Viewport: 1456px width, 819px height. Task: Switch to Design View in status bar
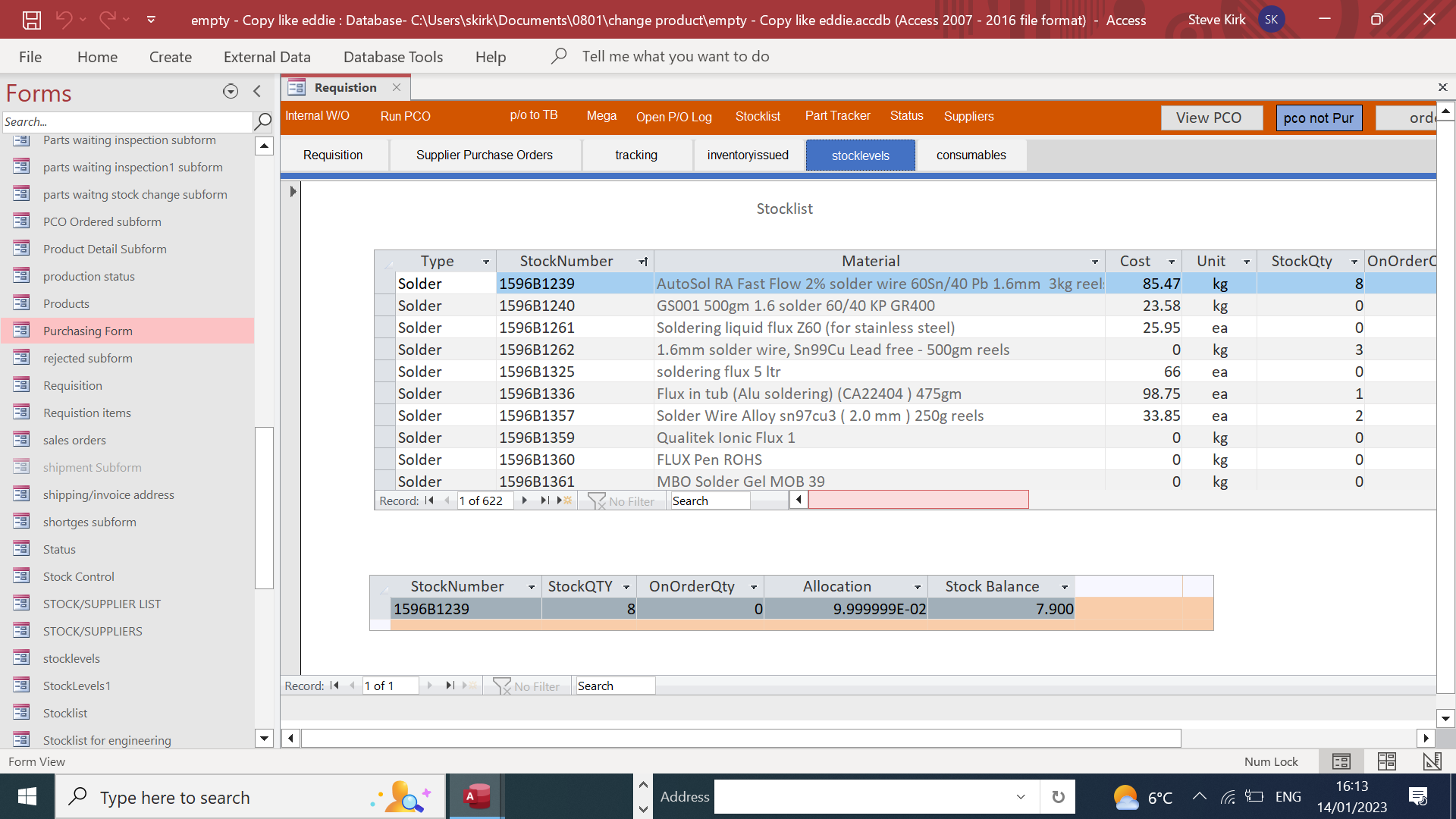(1432, 761)
